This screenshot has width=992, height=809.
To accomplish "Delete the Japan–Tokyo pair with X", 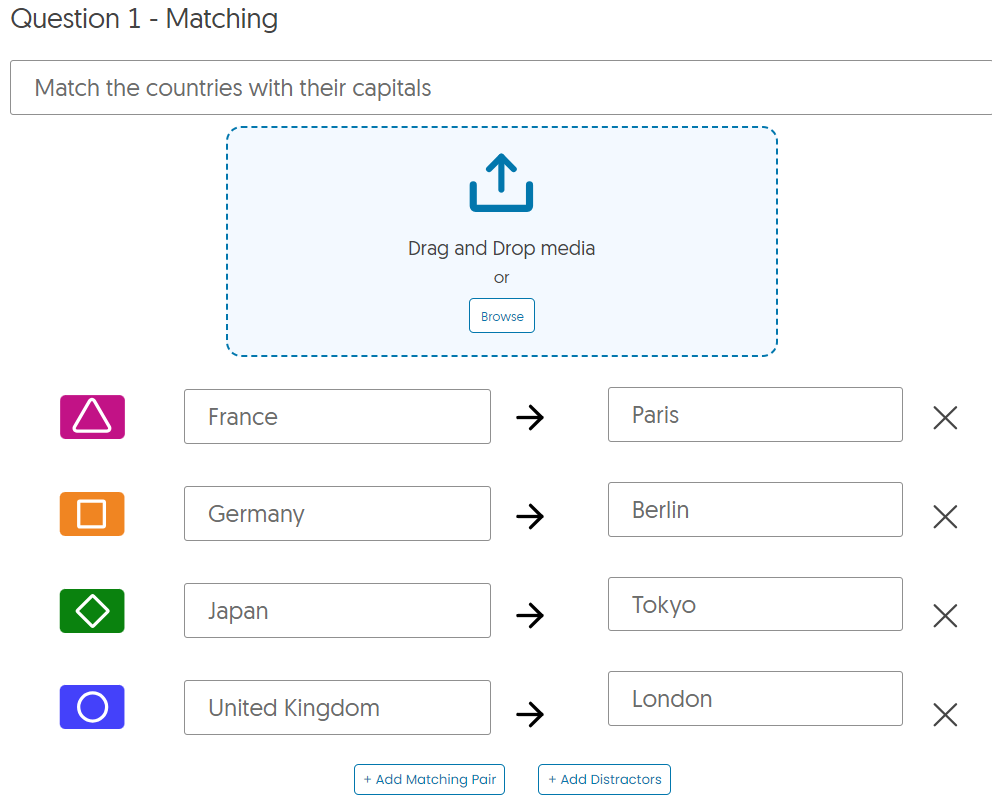I will pyautogui.click(x=945, y=615).
